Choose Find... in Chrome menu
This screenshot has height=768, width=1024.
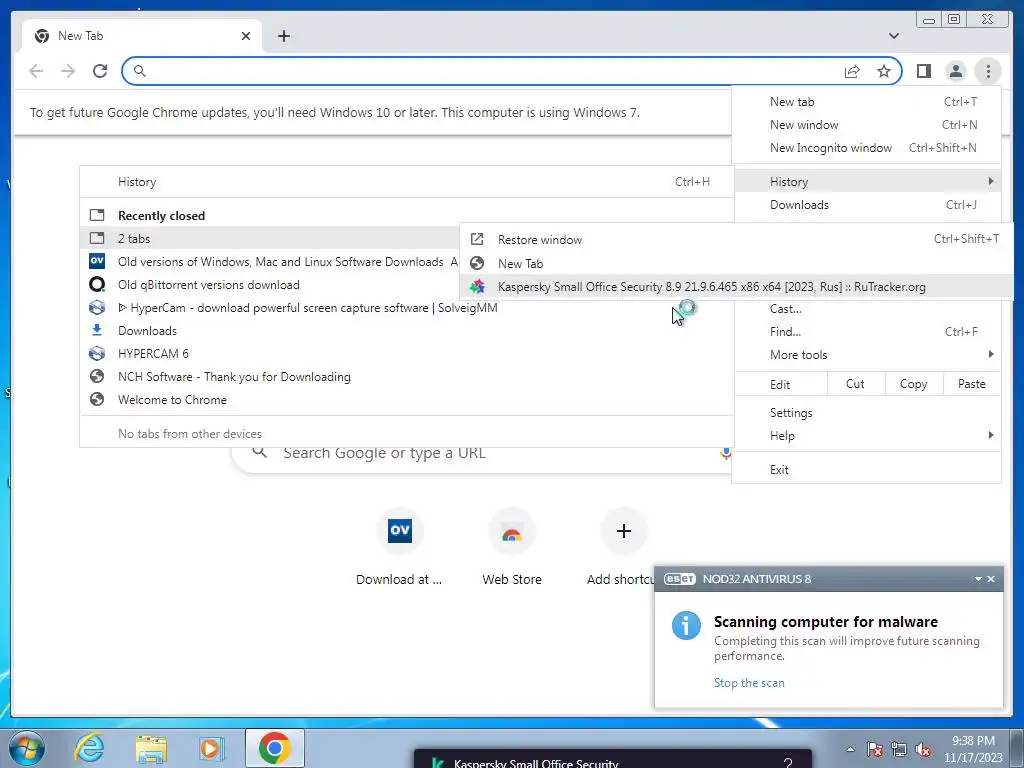[867, 332]
